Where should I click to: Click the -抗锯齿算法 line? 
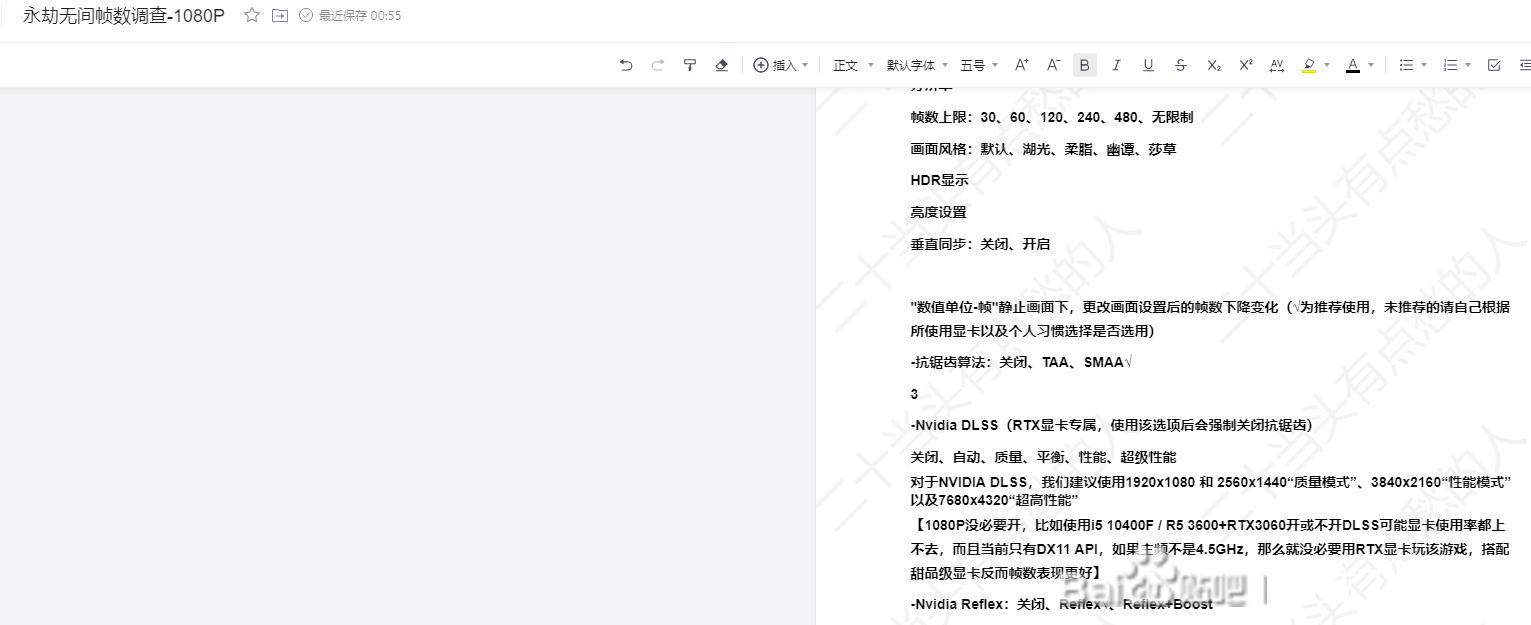coord(1021,362)
